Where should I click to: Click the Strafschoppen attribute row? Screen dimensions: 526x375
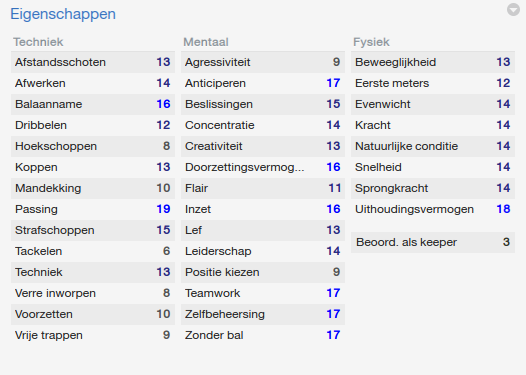pos(93,230)
